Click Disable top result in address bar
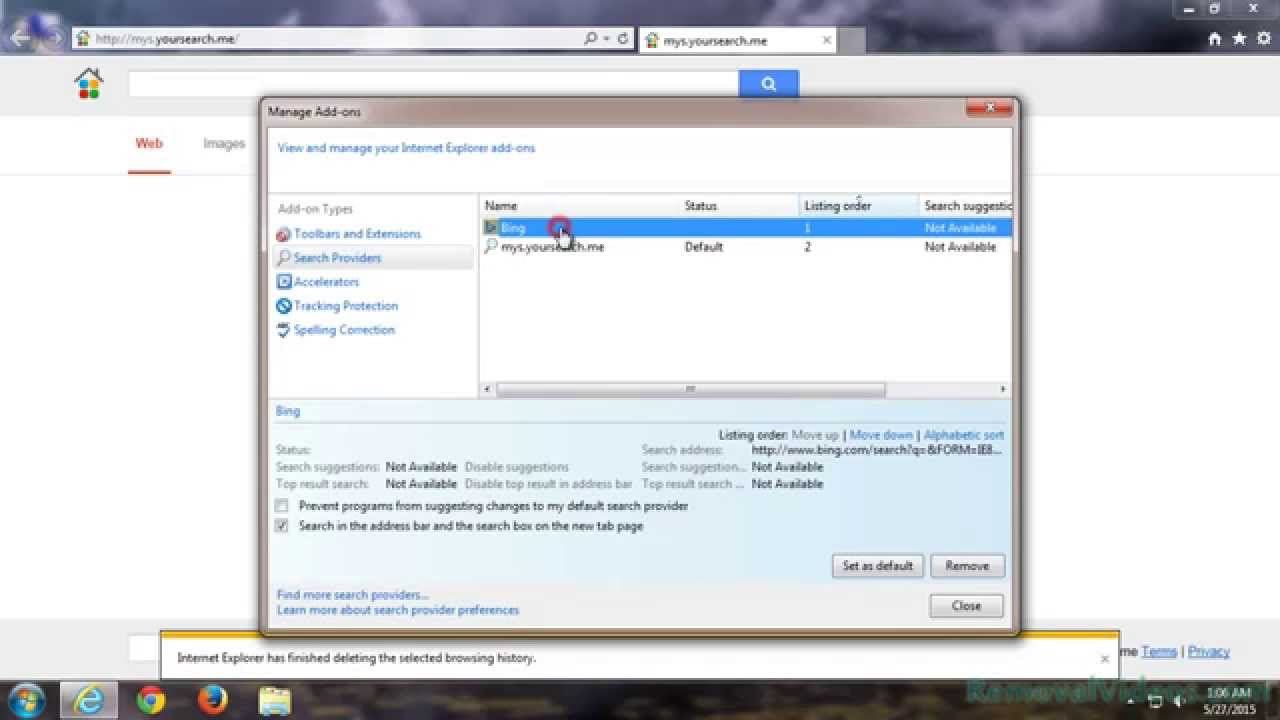Screen dimensions: 1280x720 pyautogui.click(x=548, y=484)
